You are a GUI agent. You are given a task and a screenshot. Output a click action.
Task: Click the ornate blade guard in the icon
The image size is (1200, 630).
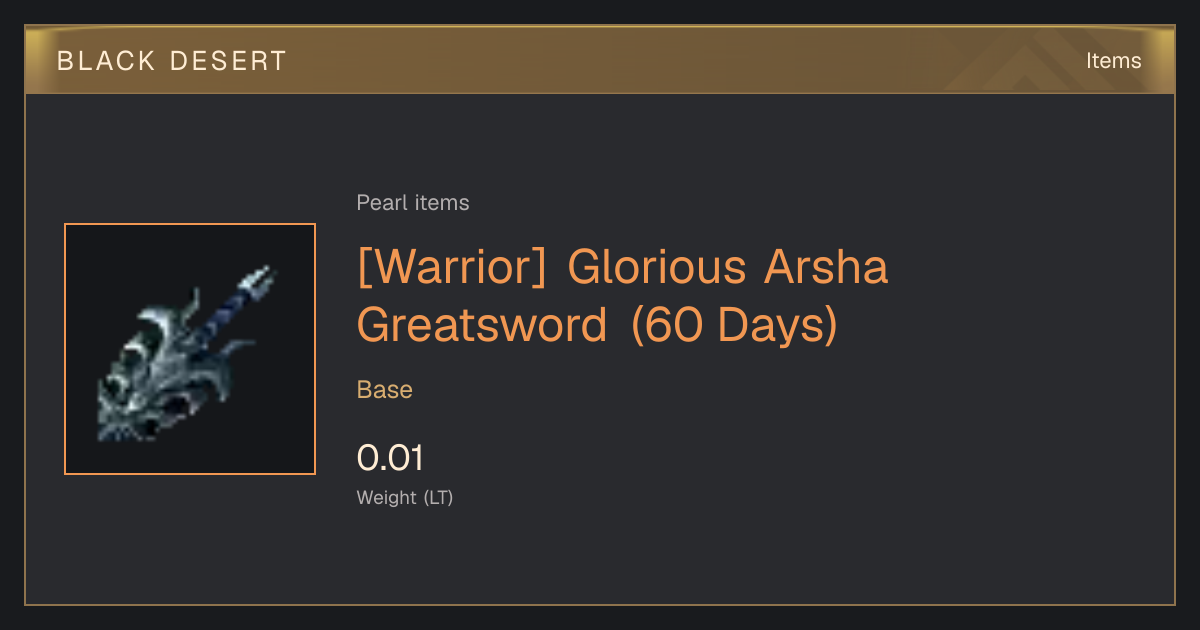(x=170, y=375)
